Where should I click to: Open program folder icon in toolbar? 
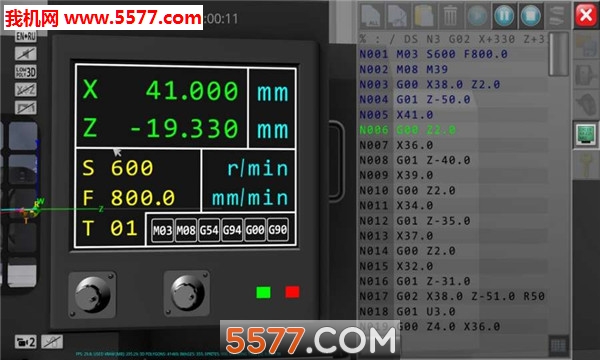click(424, 16)
